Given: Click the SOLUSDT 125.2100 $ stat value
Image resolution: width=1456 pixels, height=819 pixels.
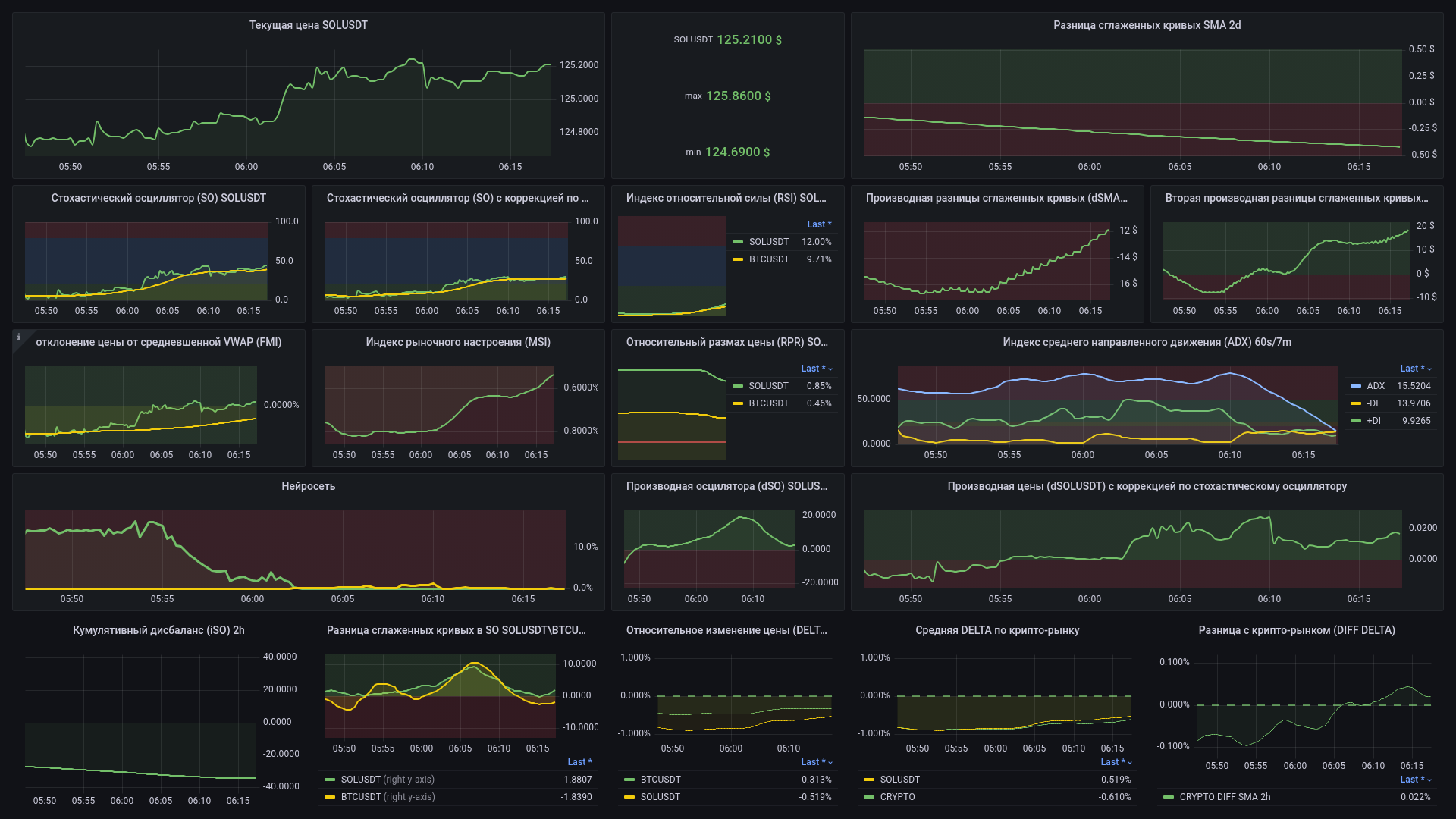Looking at the screenshot, I should [x=748, y=39].
